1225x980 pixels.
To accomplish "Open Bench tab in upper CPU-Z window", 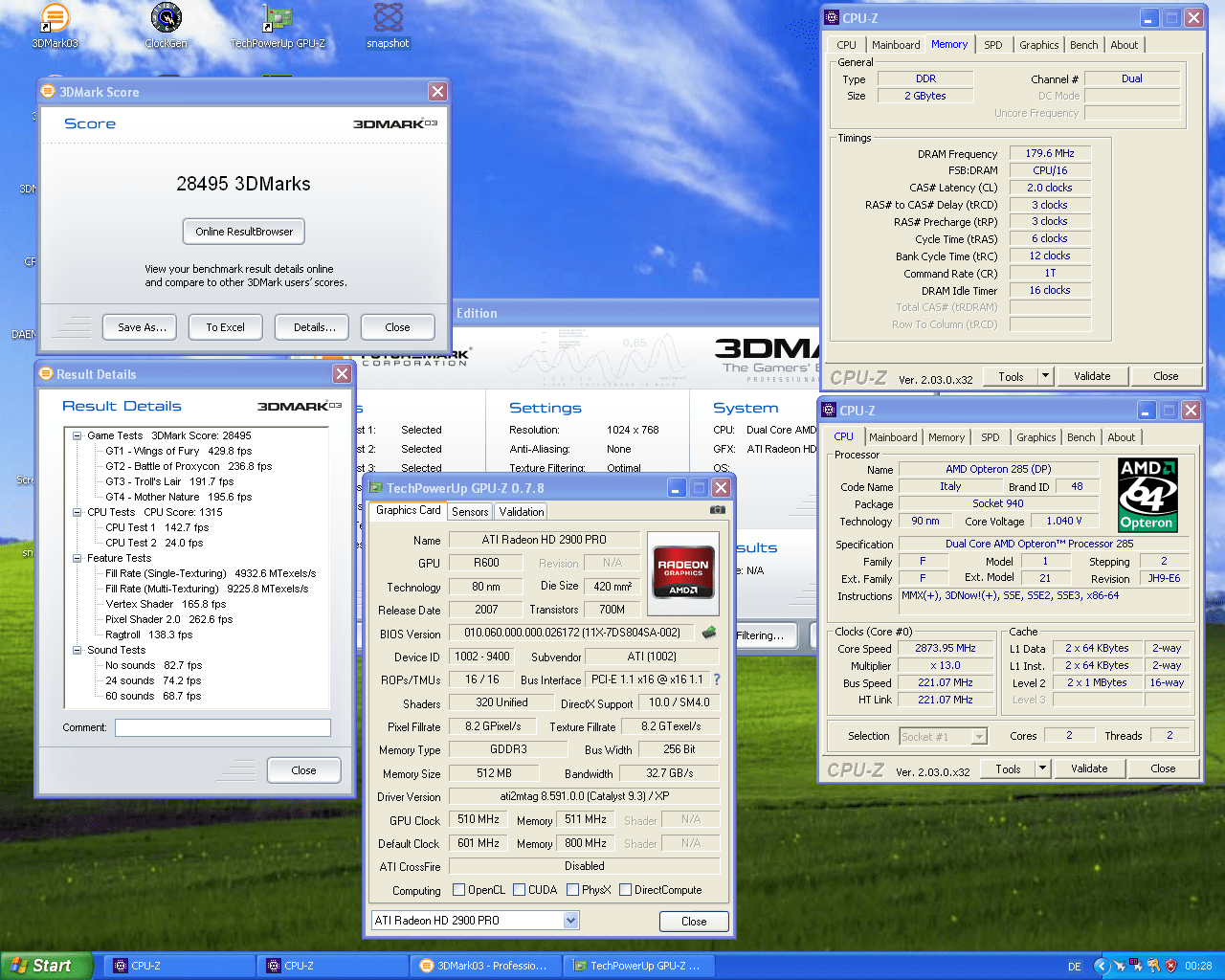I will [1084, 45].
